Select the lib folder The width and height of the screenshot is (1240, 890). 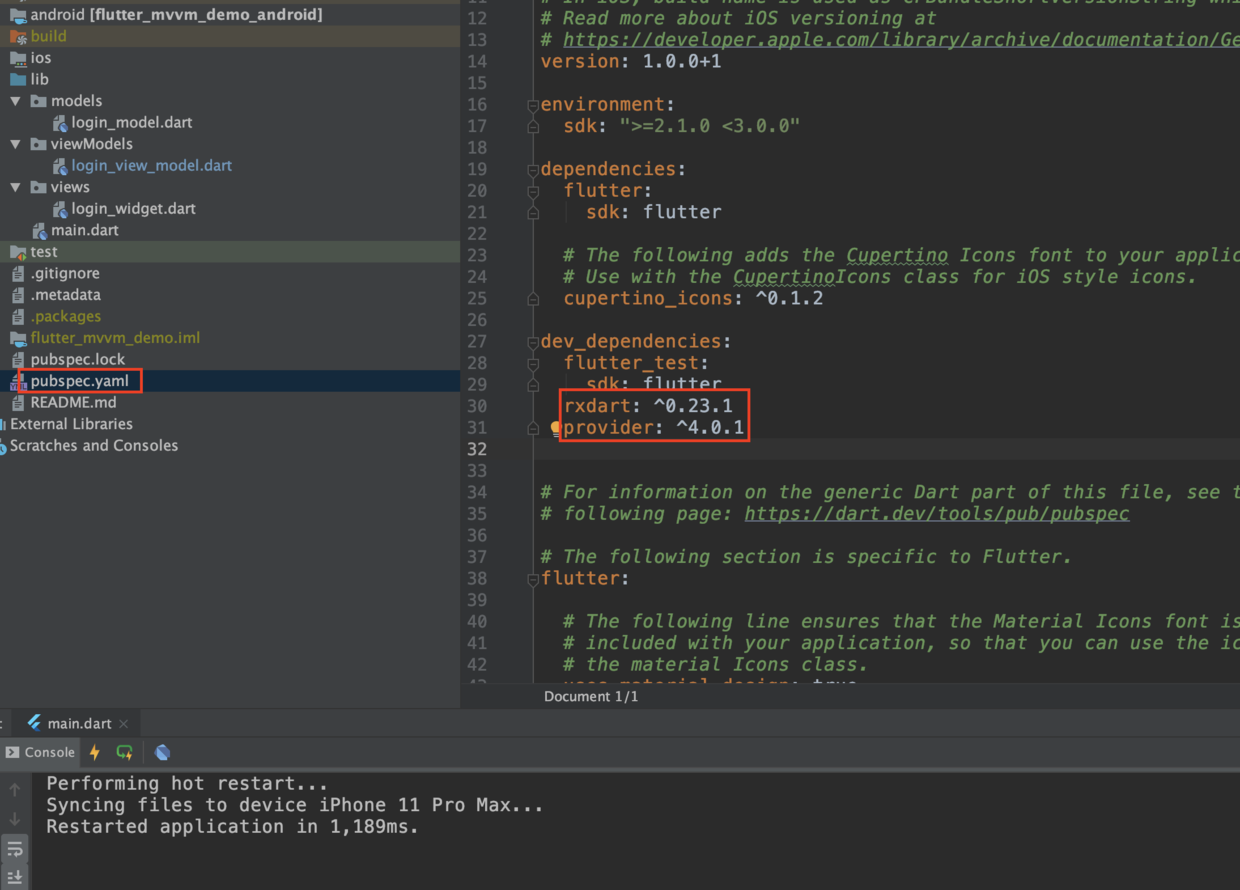coord(39,79)
